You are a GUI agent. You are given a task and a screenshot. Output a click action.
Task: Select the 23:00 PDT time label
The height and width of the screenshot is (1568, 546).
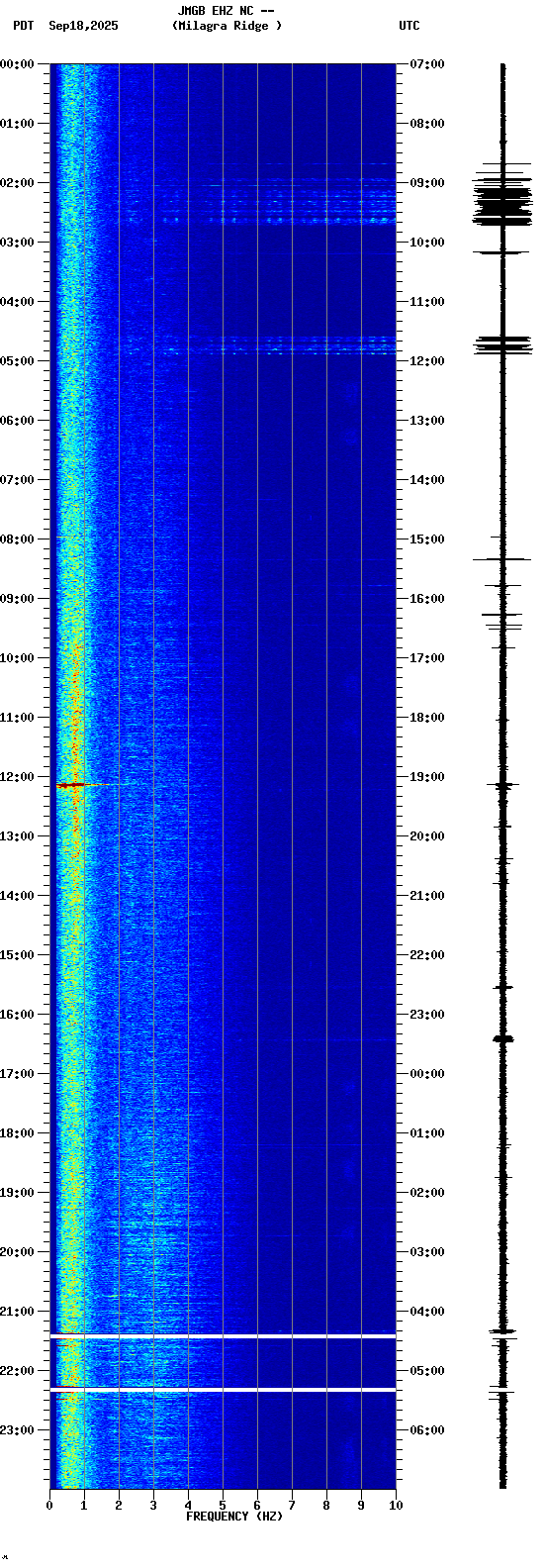click(x=17, y=1430)
